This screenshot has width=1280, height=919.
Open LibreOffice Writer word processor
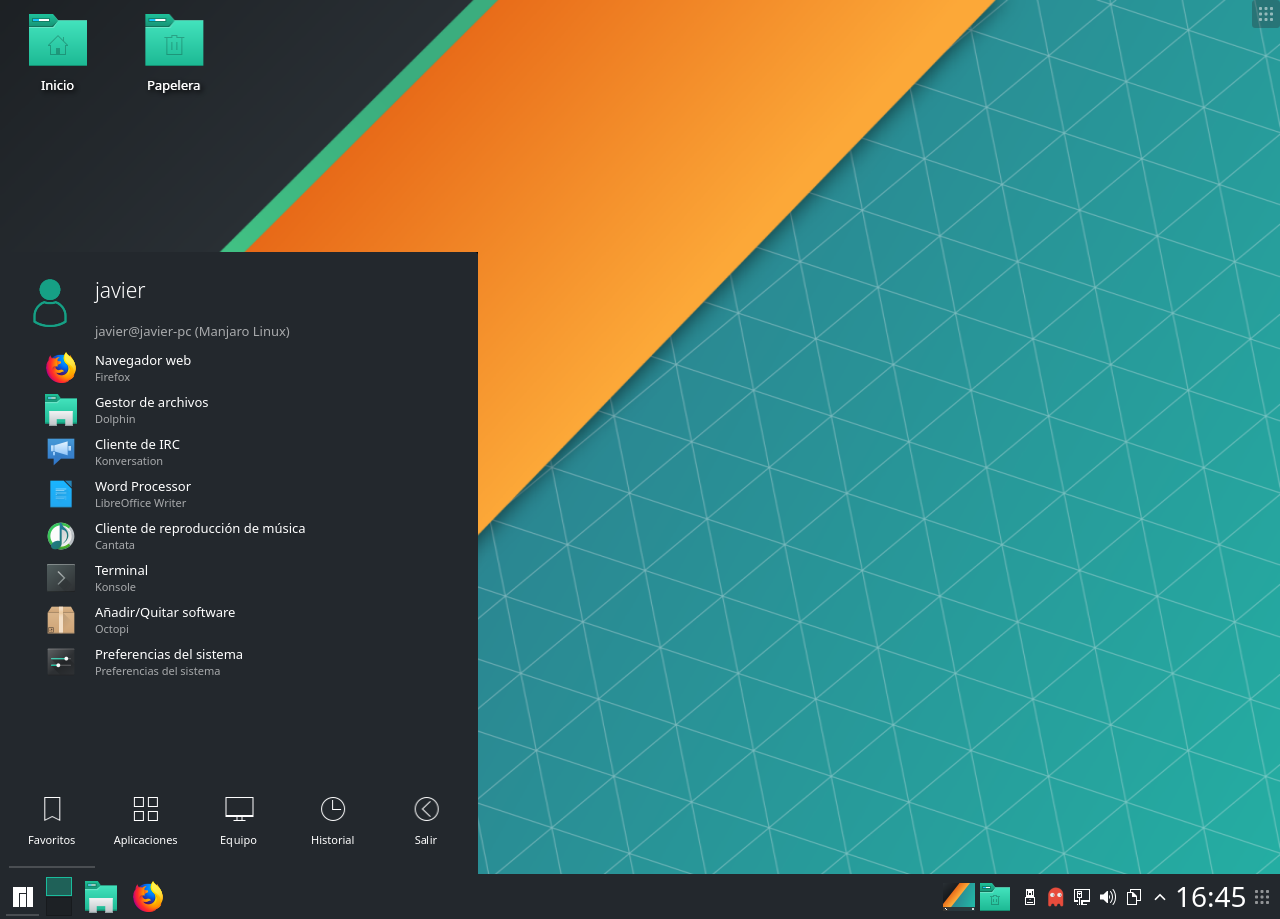pyautogui.click(x=142, y=493)
